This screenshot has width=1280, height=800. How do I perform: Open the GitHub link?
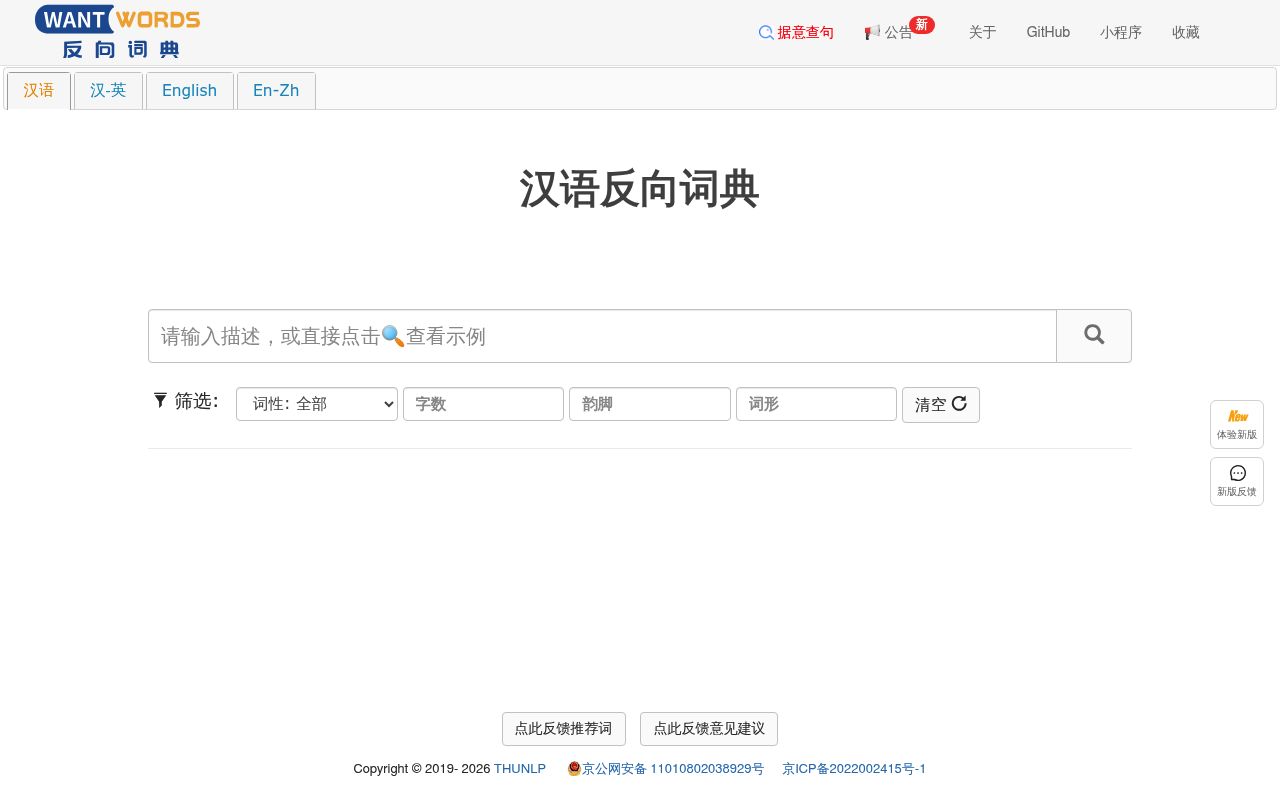(1048, 33)
